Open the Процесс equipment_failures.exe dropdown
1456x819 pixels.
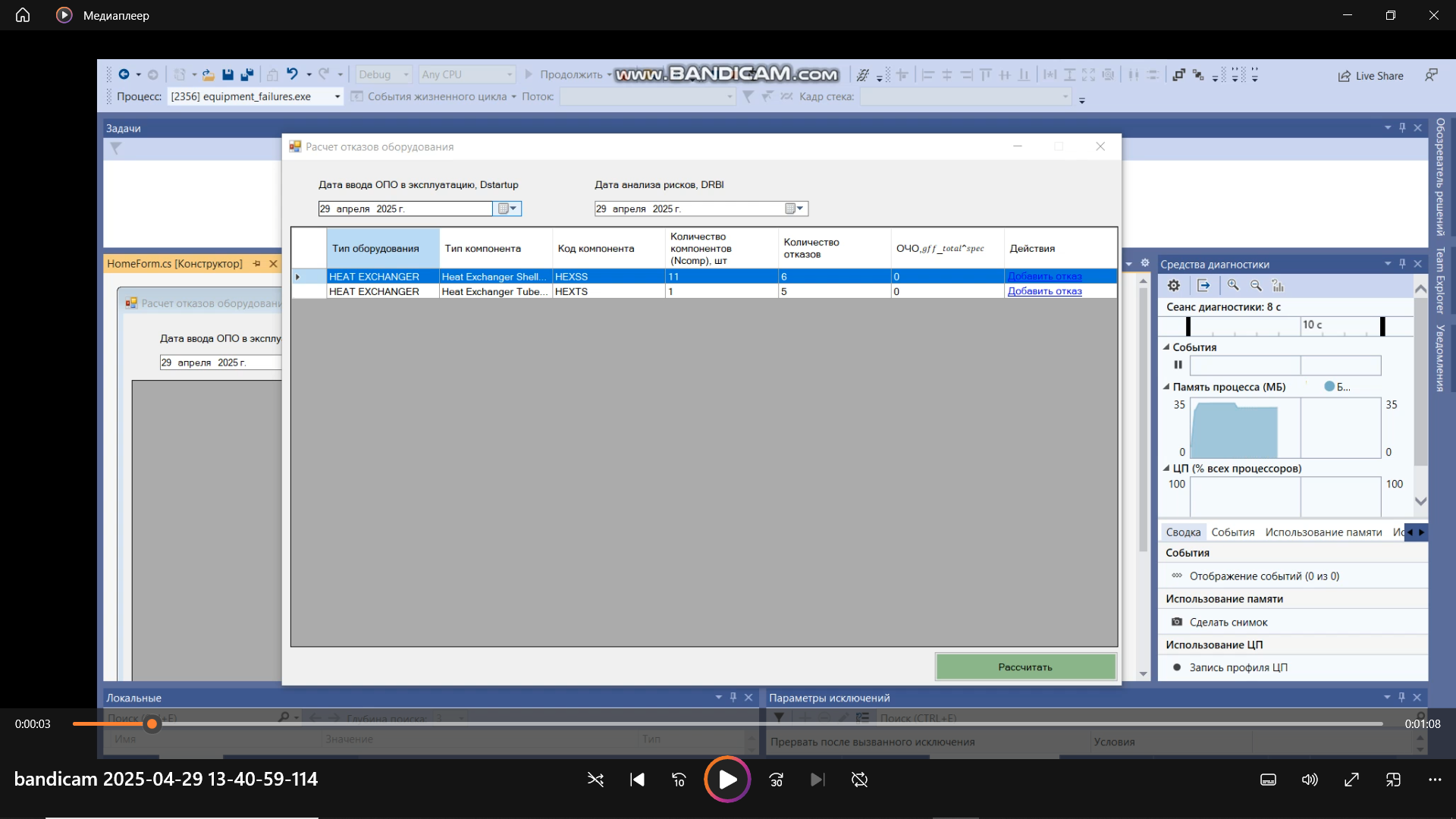[255, 96]
